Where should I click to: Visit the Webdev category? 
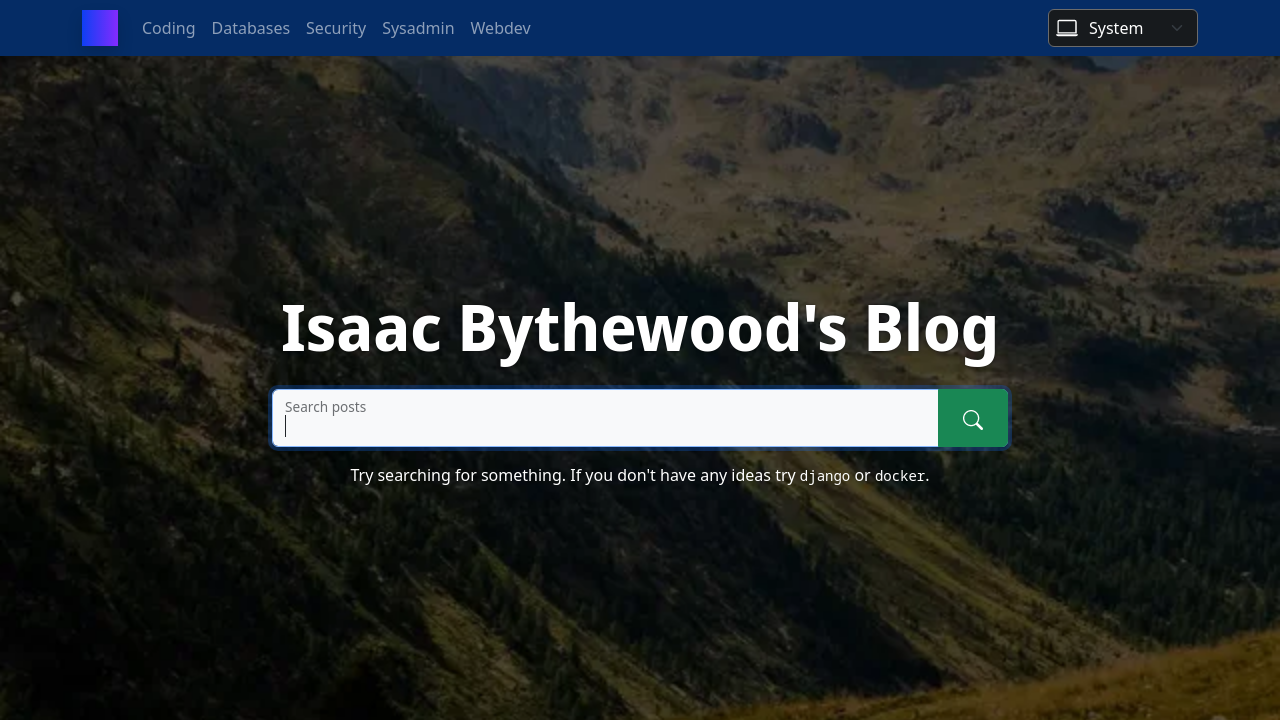click(x=500, y=28)
